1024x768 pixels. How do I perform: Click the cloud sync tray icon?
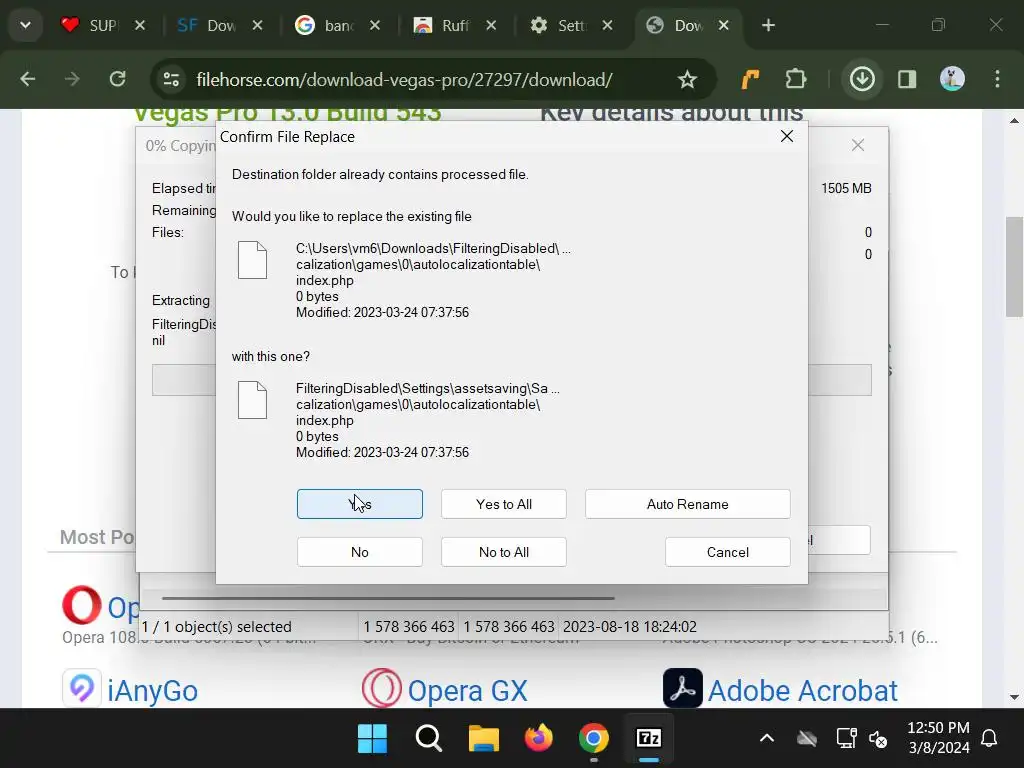click(807, 739)
